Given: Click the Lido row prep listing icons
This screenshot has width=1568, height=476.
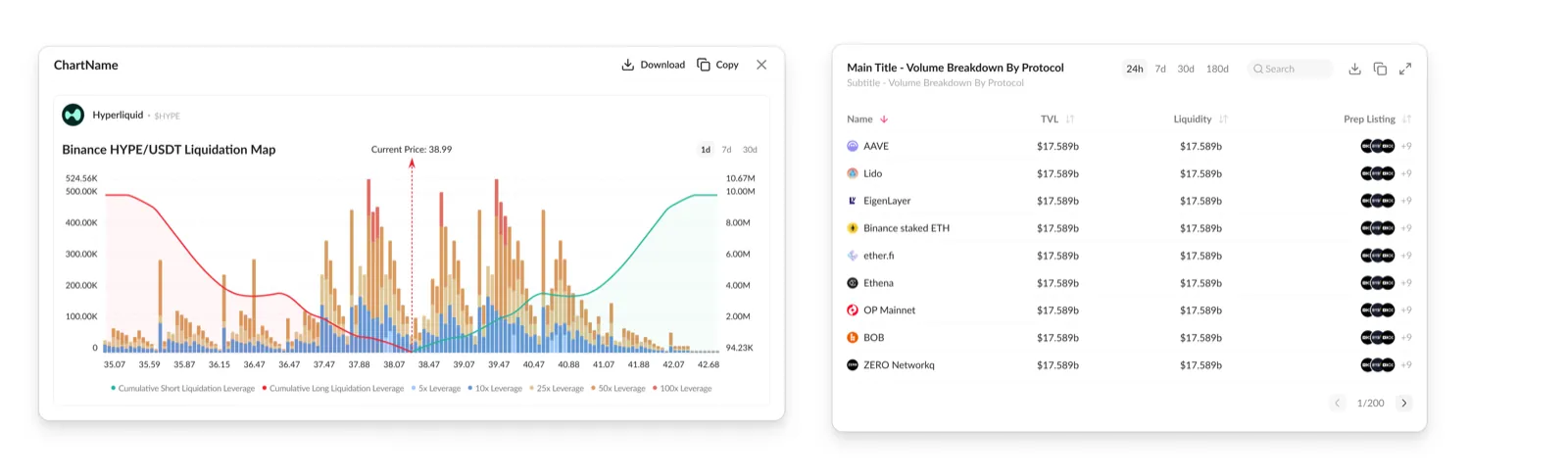Looking at the screenshot, I should pyautogui.click(x=1377, y=173).
